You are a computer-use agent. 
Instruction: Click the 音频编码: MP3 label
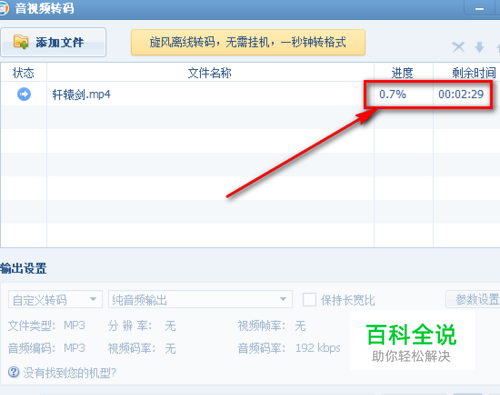(47, 348)
